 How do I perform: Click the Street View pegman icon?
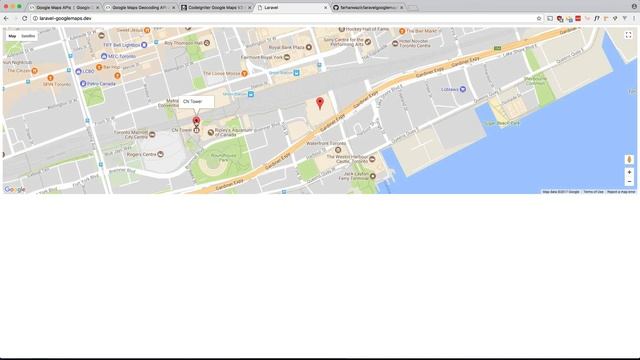click(x=629, y=160)
